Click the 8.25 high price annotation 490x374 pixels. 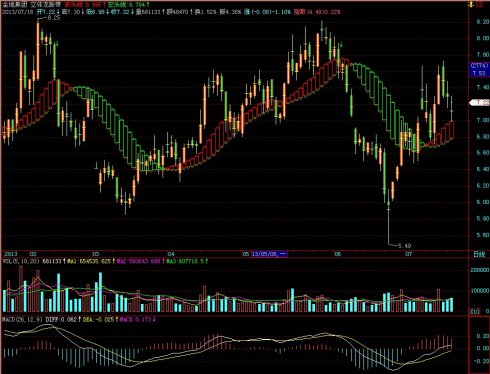(54, 18)
